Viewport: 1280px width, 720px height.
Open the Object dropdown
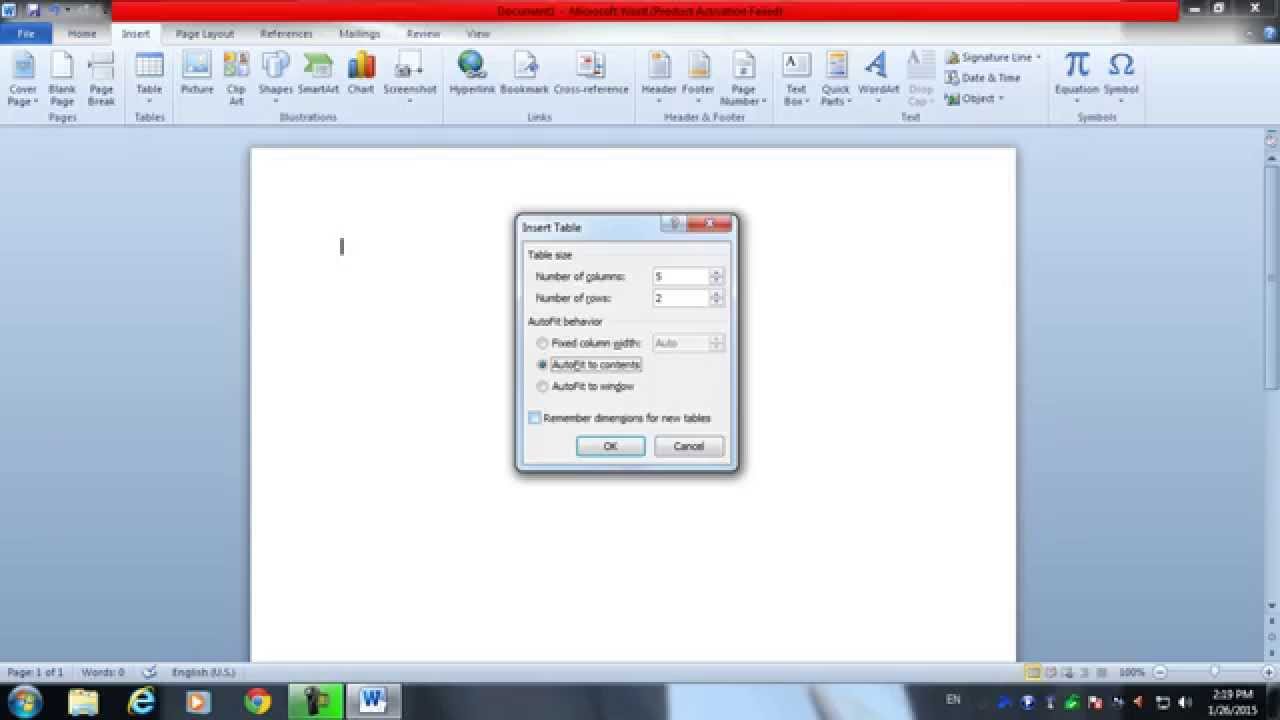click(x=1000, y=98)
